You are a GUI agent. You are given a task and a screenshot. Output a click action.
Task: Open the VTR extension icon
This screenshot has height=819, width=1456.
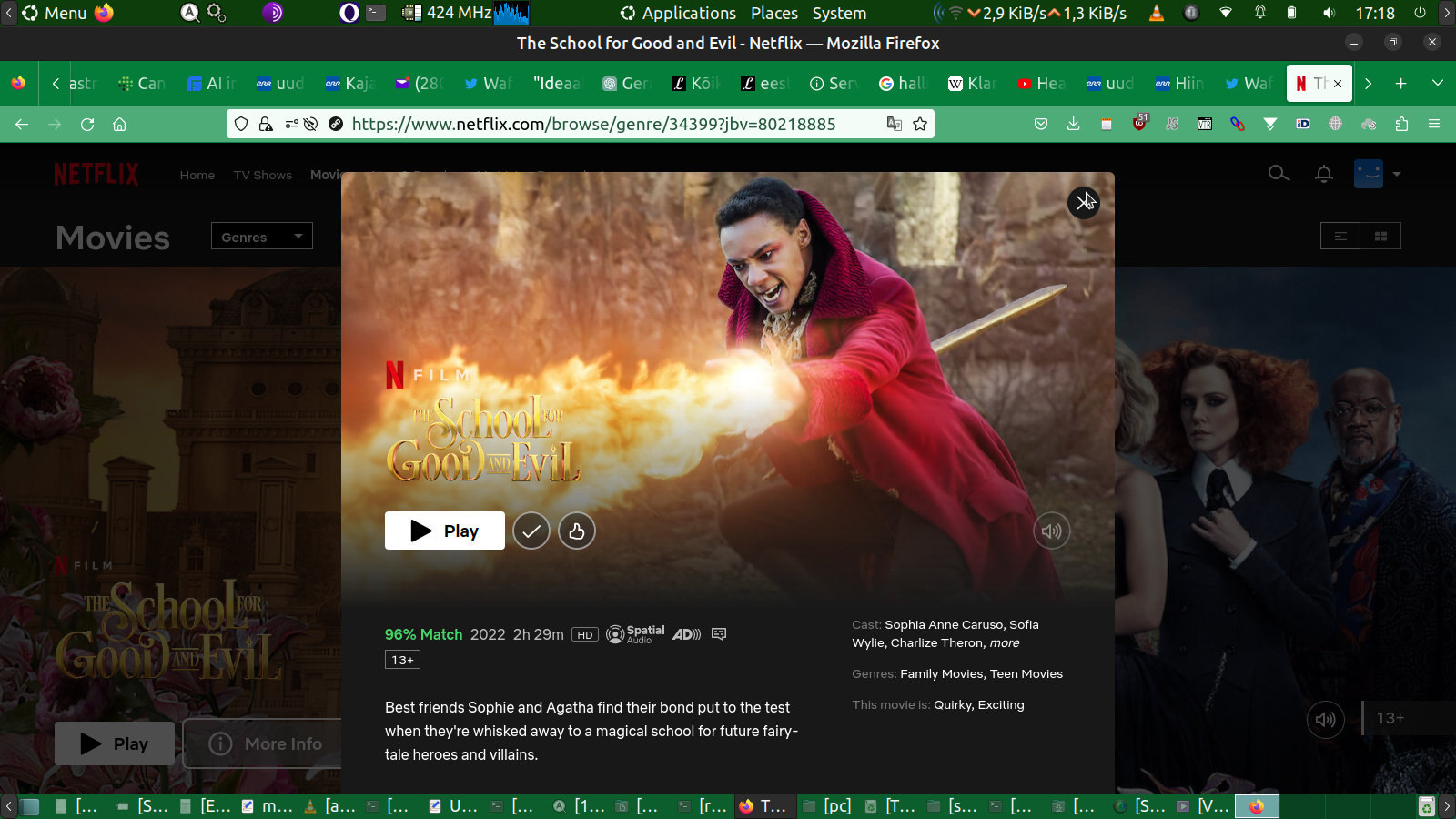point(1205,124)
